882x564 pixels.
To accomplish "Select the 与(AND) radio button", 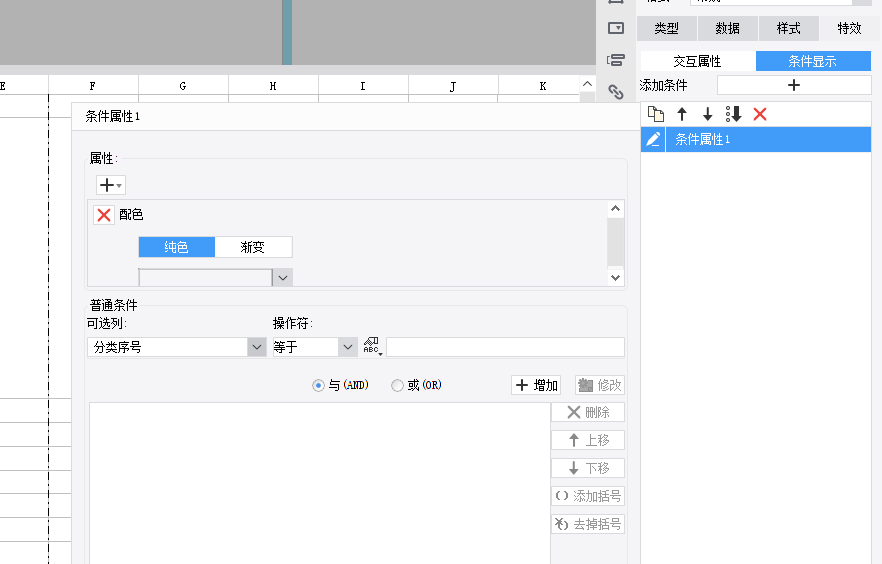I will tap(319, 385).
